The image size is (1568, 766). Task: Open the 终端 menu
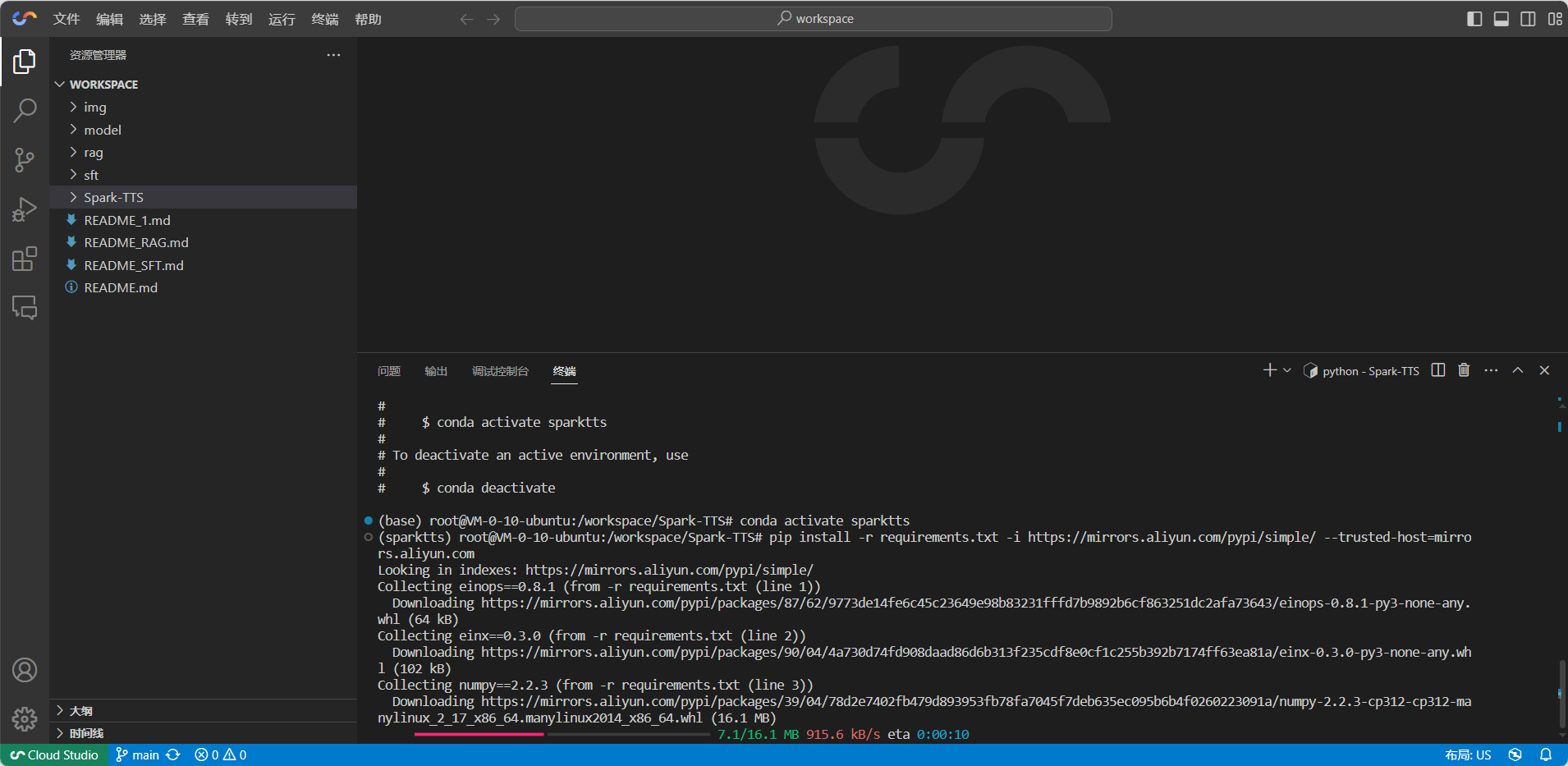[325, 19]
